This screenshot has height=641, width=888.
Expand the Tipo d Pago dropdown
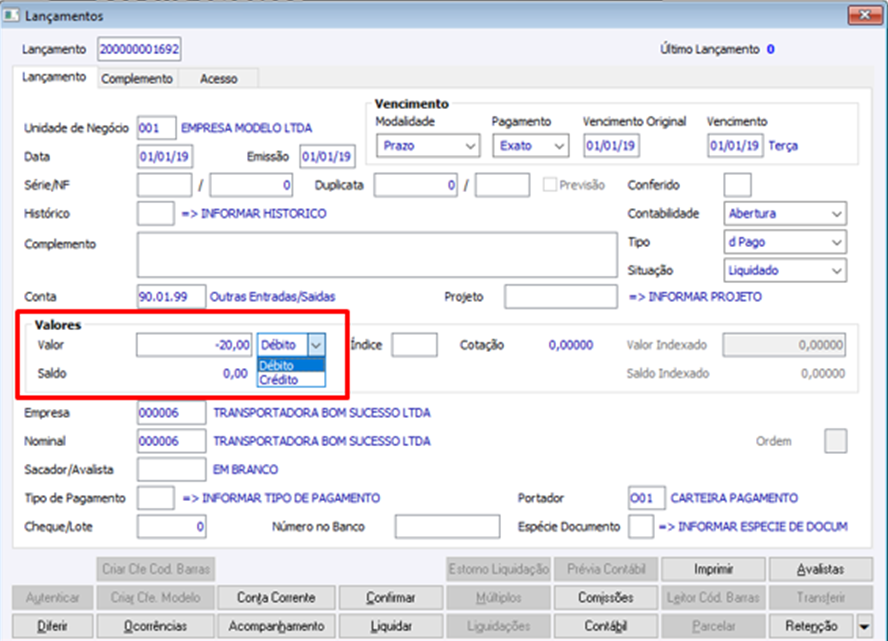click(785, 242)
